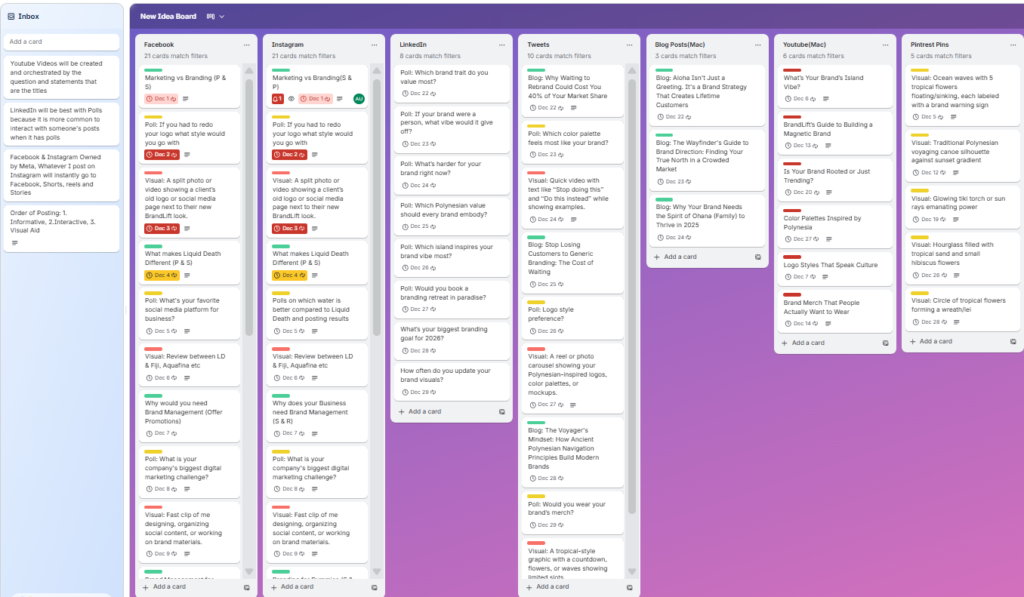Click create-from-template icon in LinkedIn list
1024x597 pixels.
click(502, 411)
